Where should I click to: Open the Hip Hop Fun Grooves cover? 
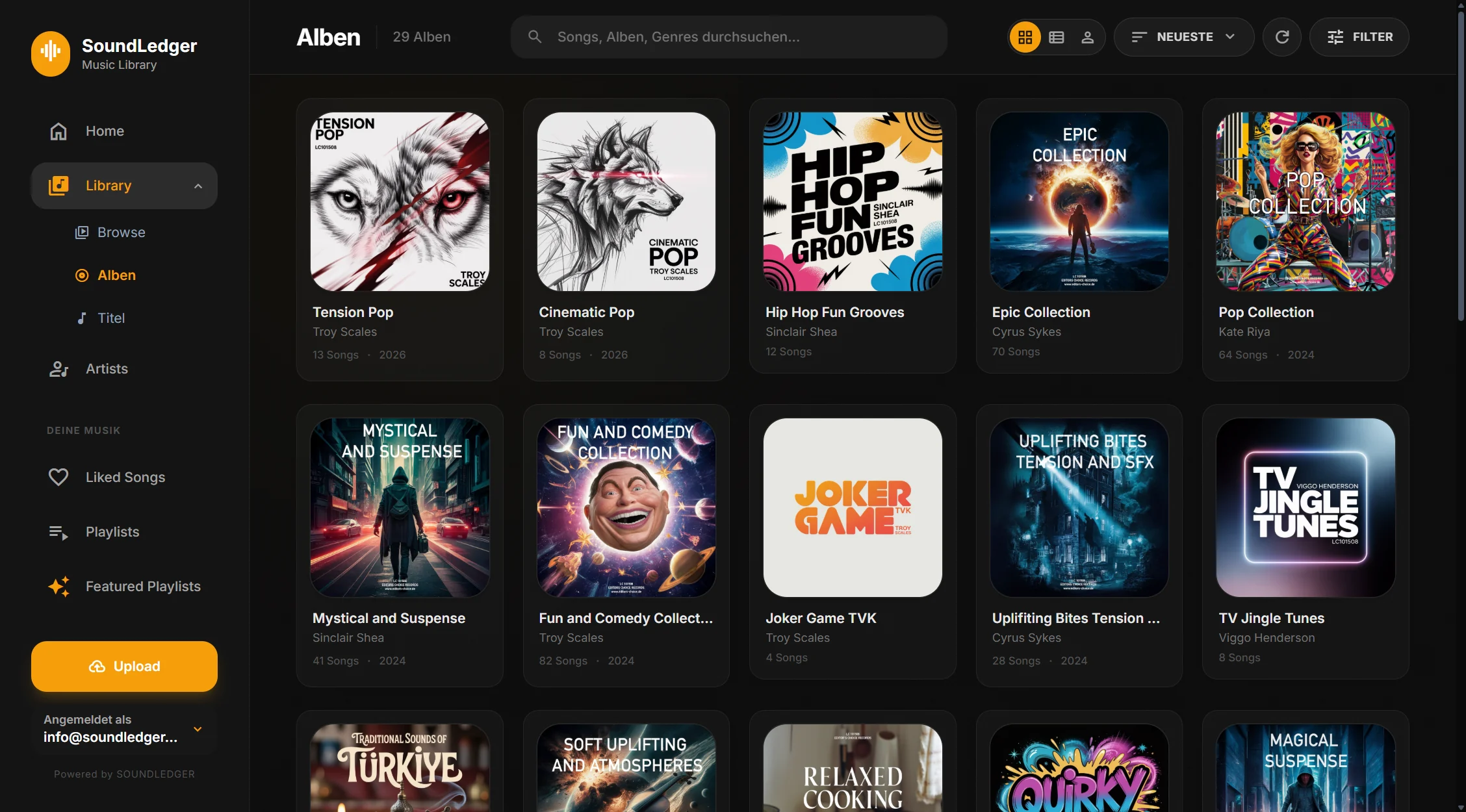pos(853,202)
